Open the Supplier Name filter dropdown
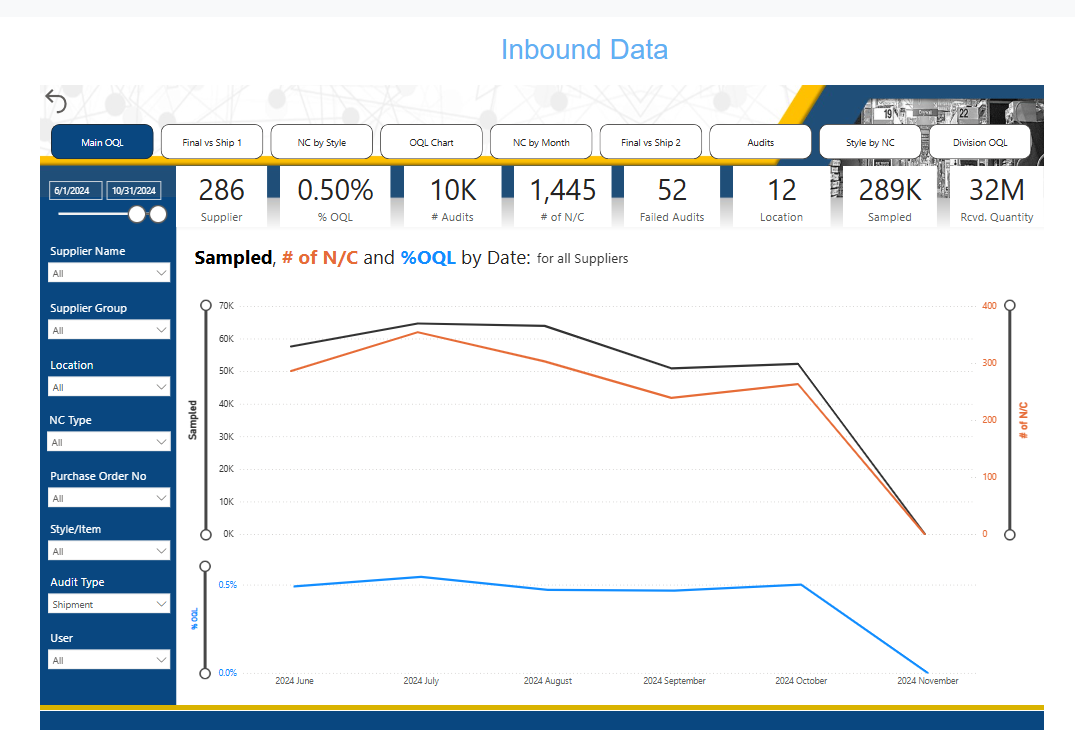The width and height of the screenshot is (1075, 744). (x=108, y=272)
